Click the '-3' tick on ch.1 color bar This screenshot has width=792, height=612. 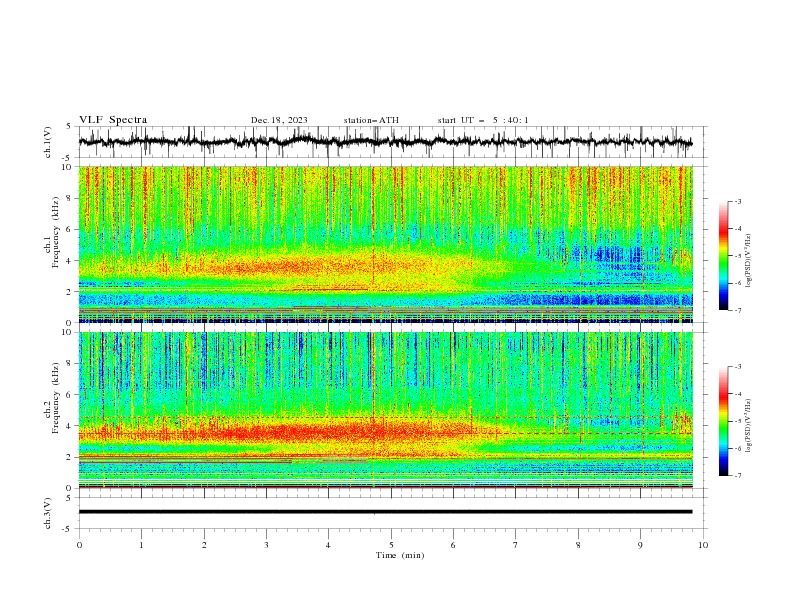(x=737, y=201)
